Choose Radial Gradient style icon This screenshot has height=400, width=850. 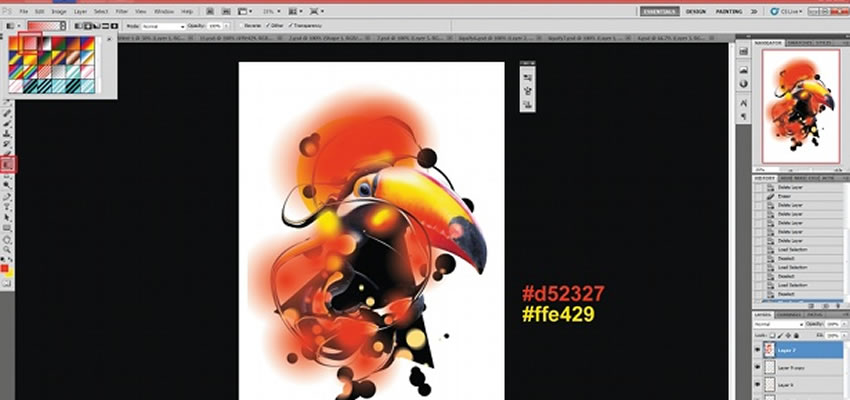pyautogui.click(x=87, y=26)
